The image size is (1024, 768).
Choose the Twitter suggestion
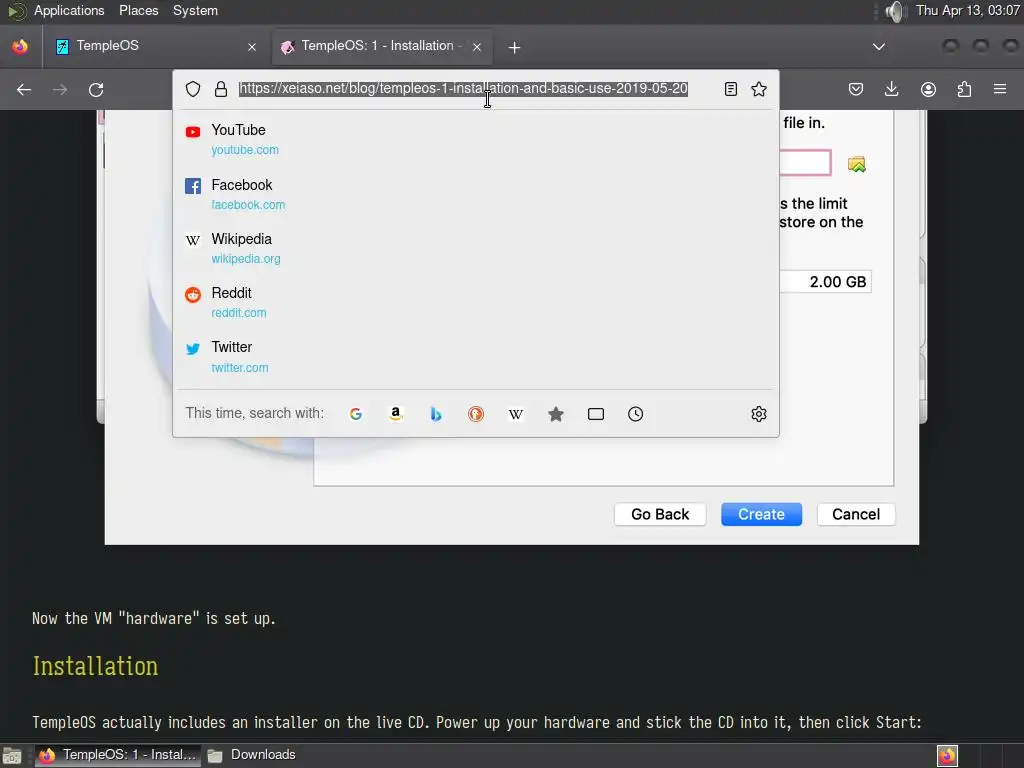(476, 357)
